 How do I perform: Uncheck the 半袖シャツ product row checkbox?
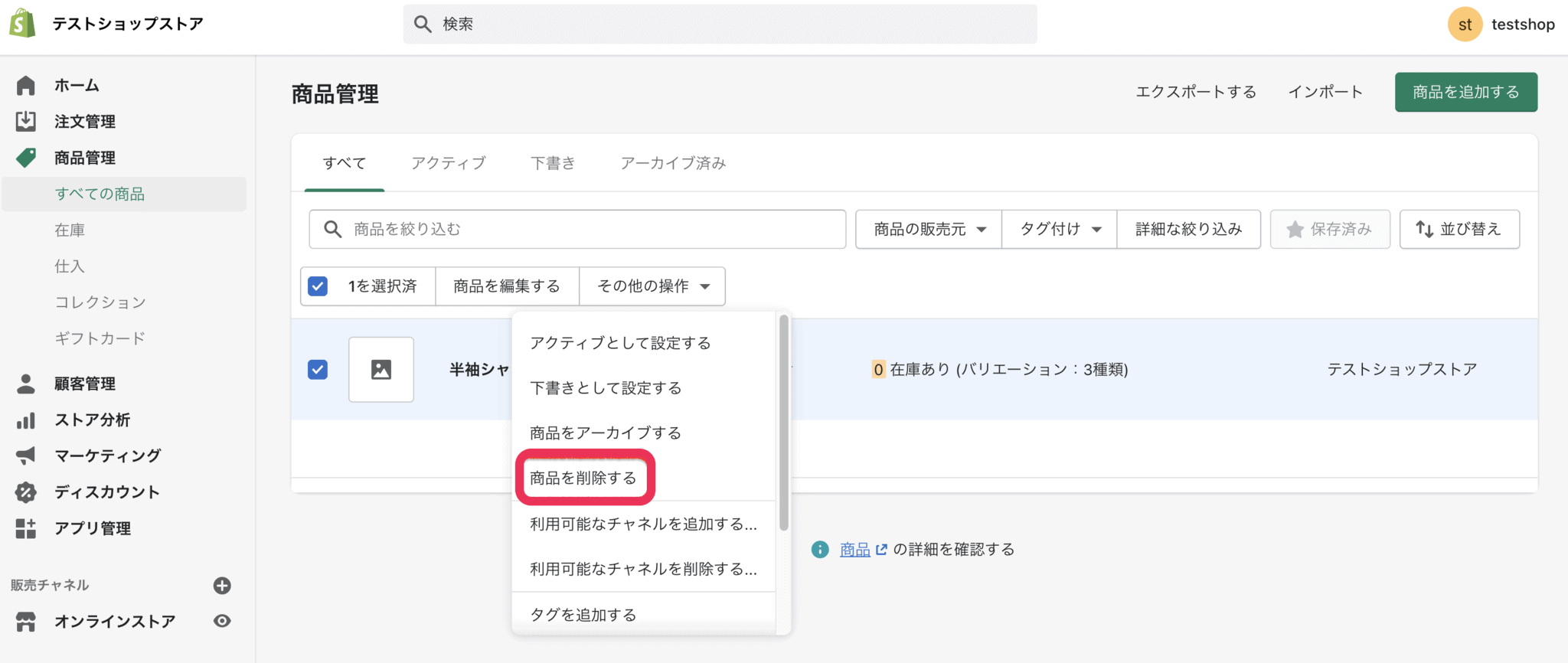tap(318, 370)
